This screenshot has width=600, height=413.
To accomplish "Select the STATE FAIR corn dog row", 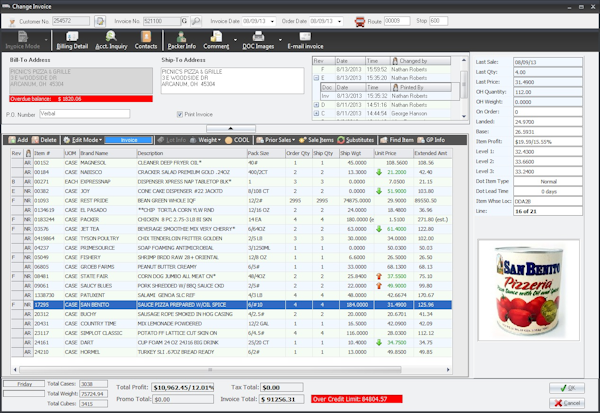I will click(232, 276).
